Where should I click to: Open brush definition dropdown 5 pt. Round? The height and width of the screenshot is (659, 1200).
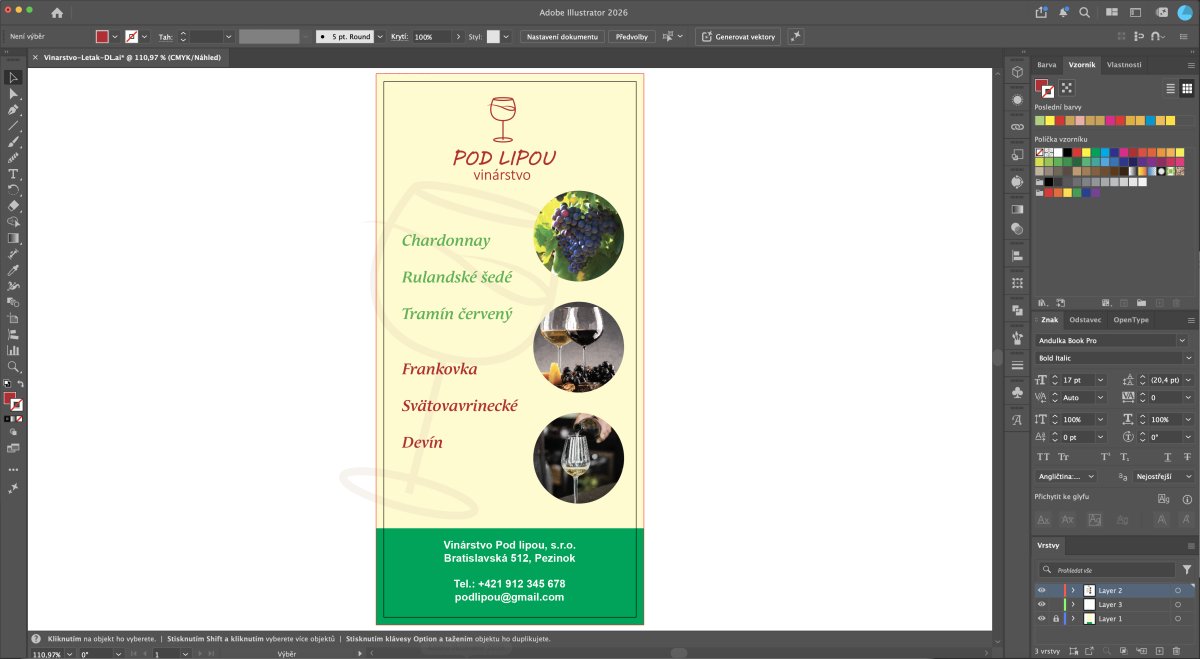tap(378, 36)
